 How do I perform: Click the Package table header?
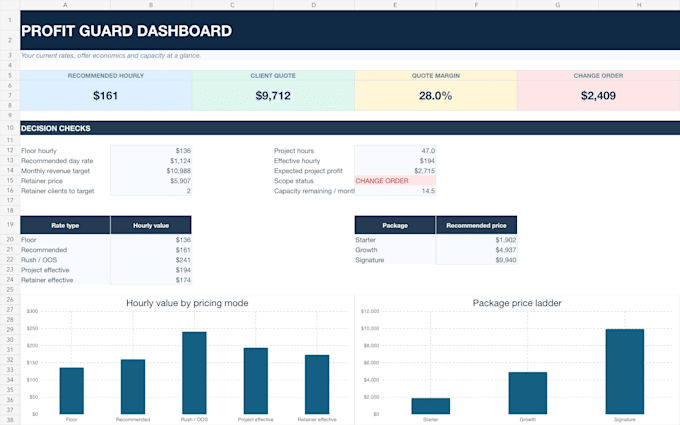click(395, 226)
